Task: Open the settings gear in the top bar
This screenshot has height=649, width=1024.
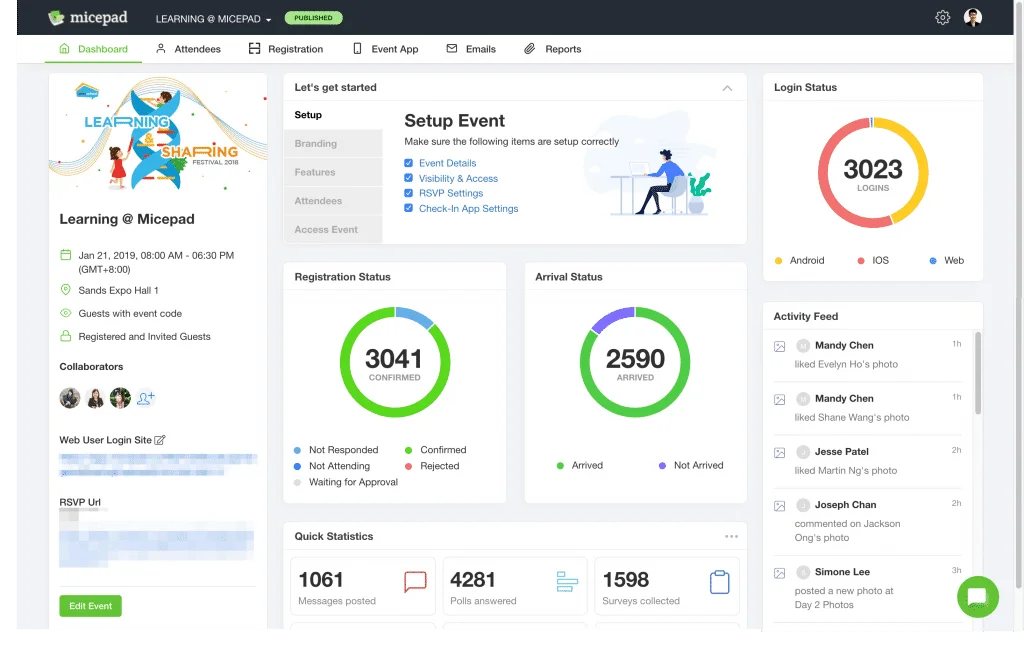Action: click(x=942, y=17)
